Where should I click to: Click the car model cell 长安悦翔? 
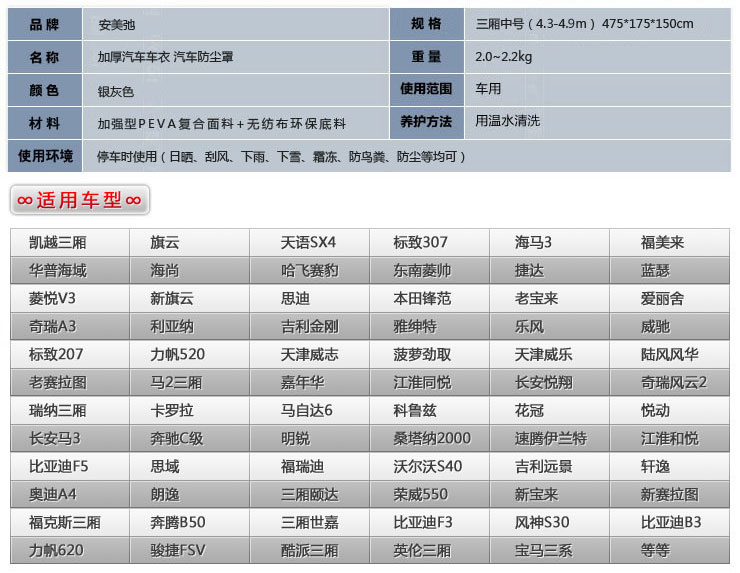pos(549,382)
